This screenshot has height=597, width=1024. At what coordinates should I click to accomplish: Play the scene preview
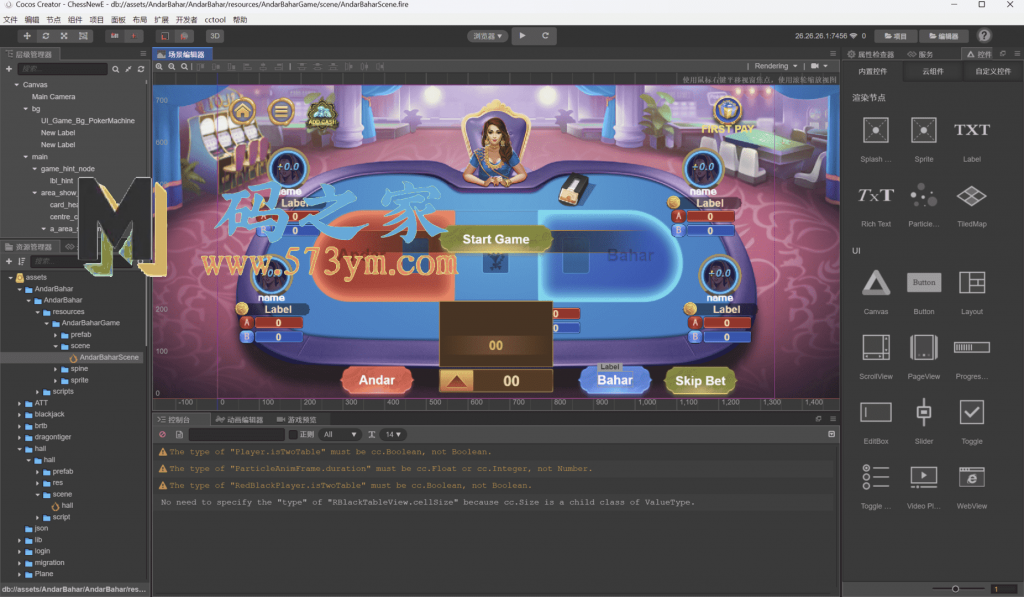(522, 36)
